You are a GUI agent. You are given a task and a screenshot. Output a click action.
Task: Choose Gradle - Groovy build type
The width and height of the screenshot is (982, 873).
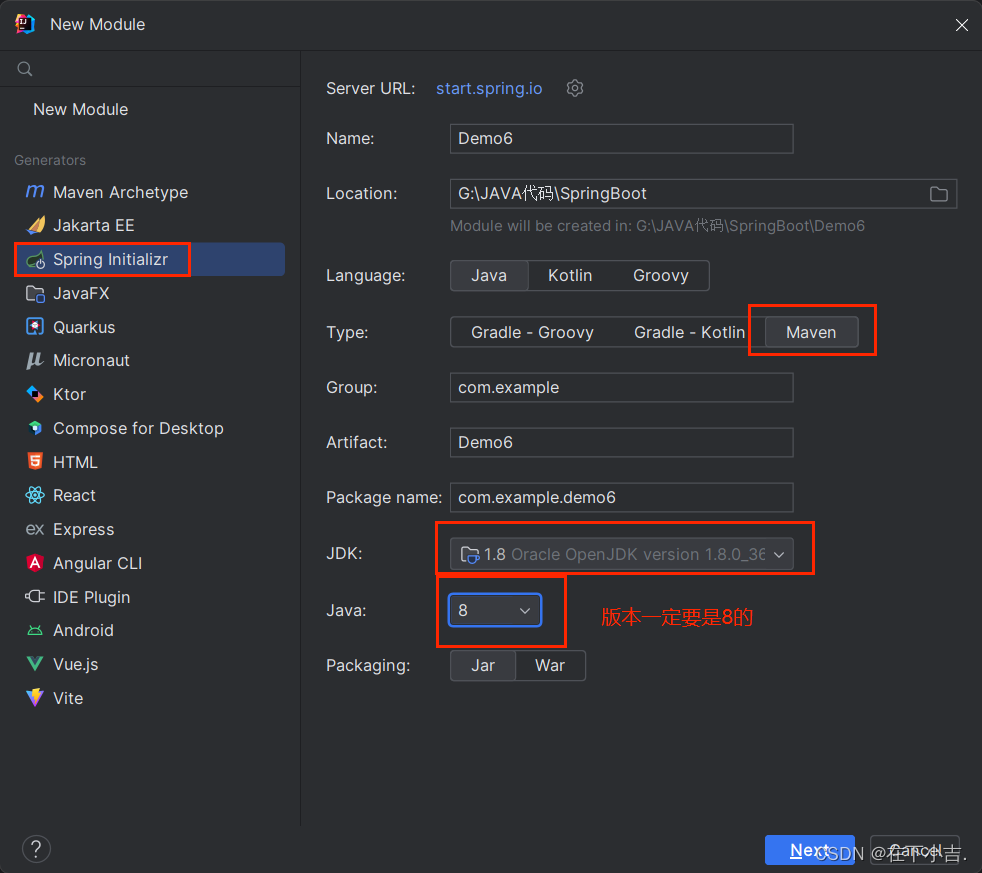532,332
